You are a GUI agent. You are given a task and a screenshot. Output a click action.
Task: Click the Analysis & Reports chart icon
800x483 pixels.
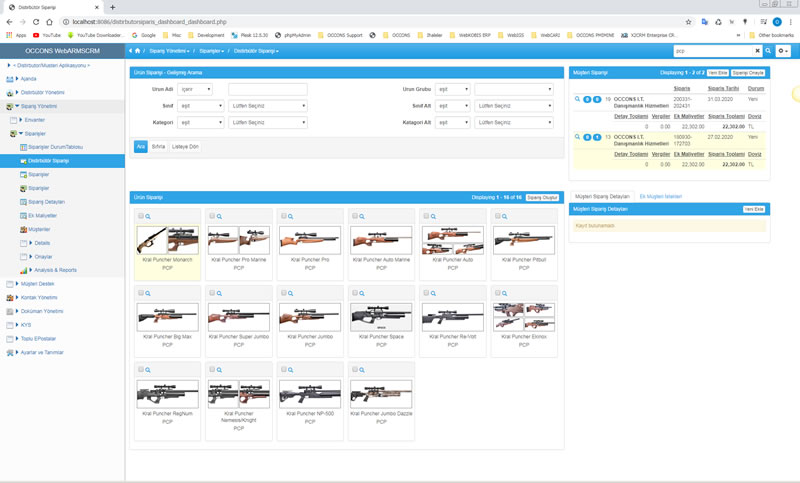(x=23, y=270)
